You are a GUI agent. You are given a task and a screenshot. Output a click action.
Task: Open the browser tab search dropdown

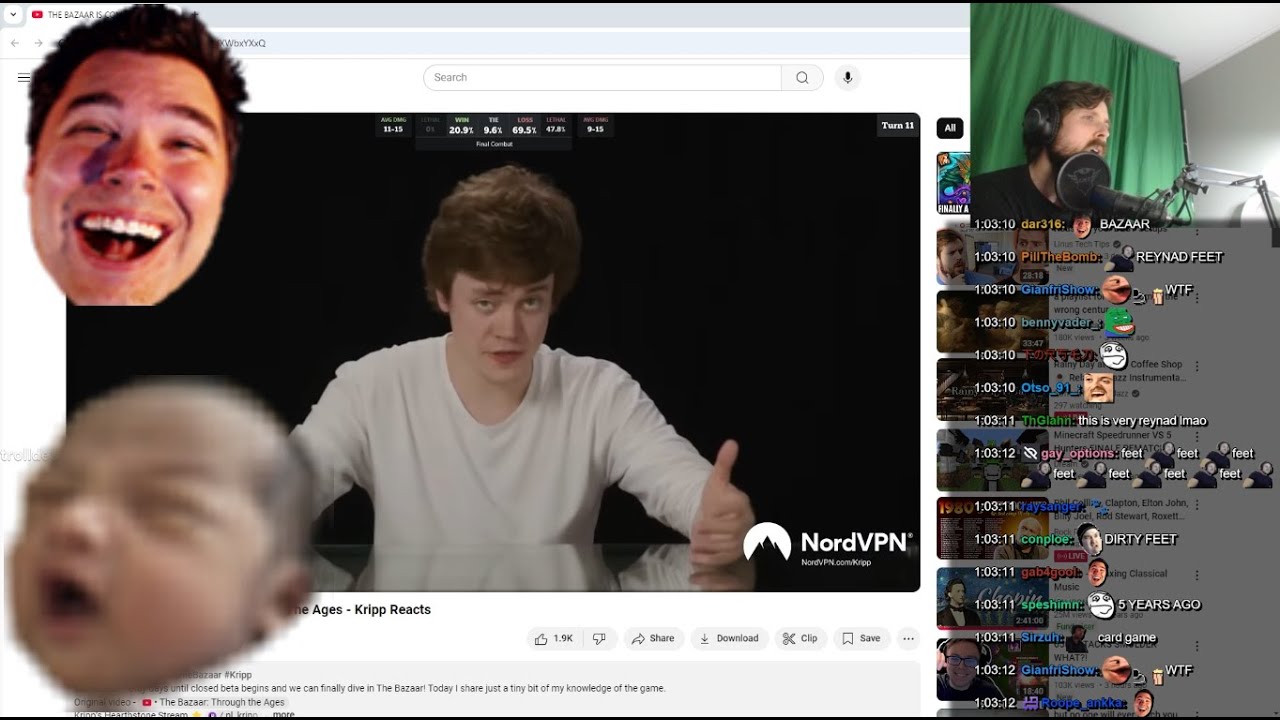(x=13, y=14)
